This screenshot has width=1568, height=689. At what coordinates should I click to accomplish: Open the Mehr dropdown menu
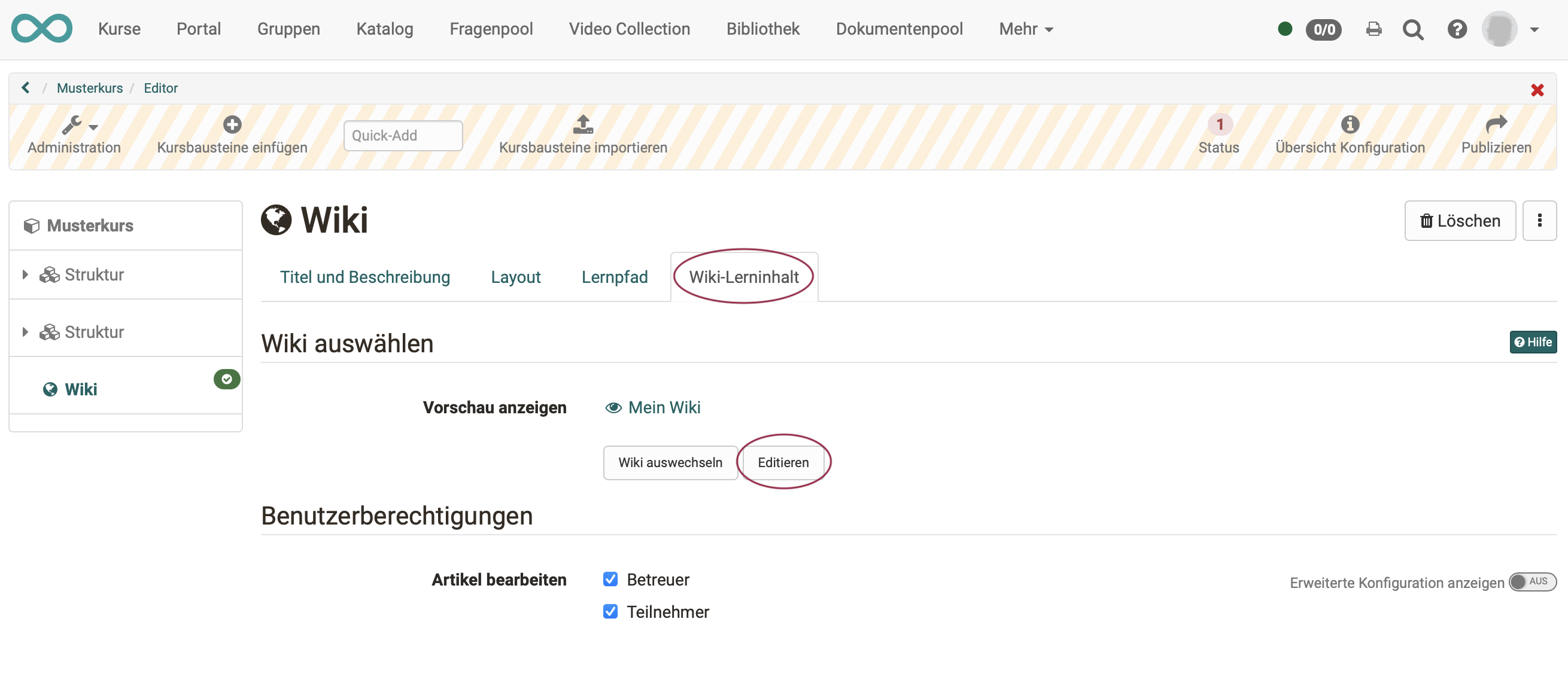1026,29
